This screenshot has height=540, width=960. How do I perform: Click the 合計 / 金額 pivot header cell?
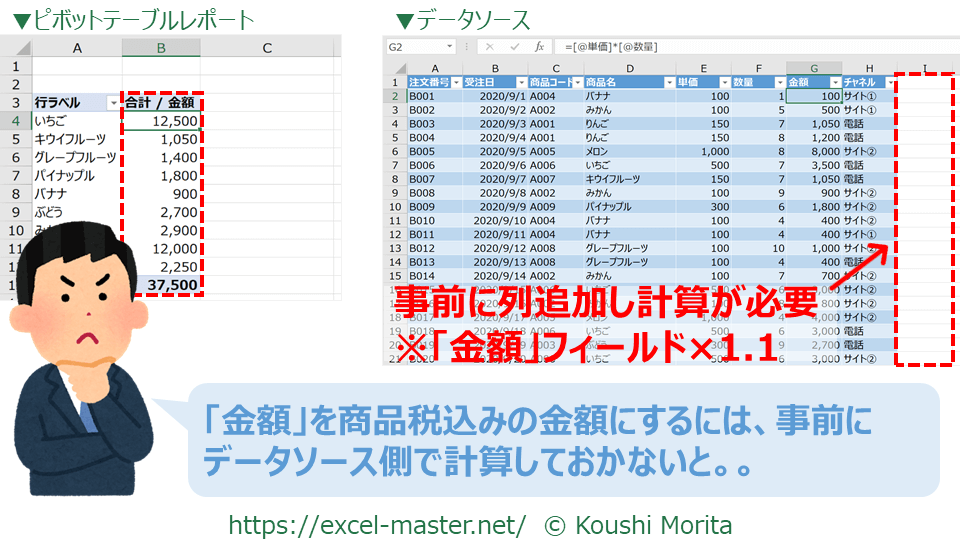(161, 102)
